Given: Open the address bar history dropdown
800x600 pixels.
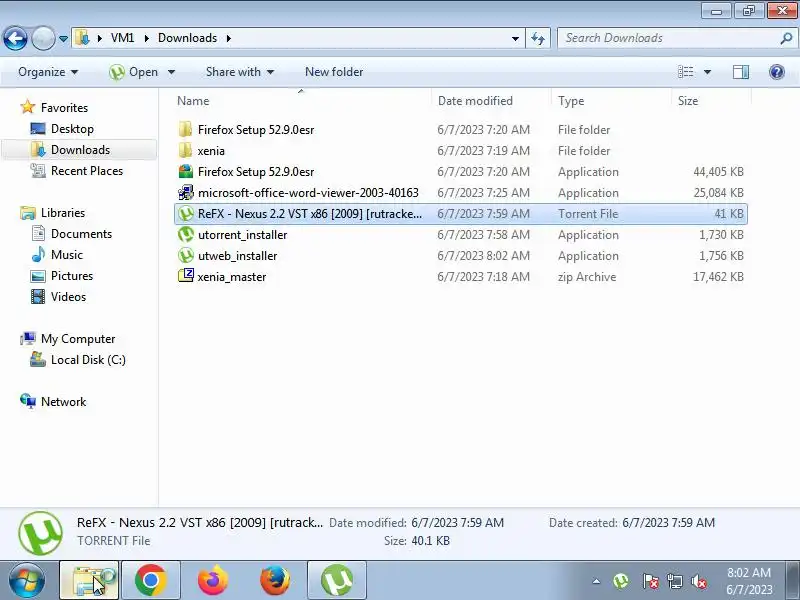Looking at the screenshot, I should [x=515, y=38].
